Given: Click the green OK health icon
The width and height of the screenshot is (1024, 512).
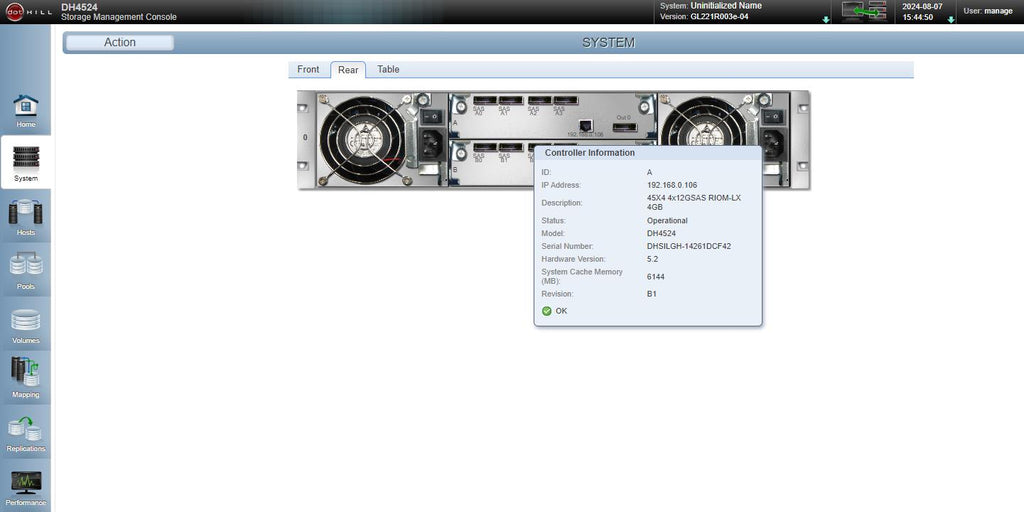Looking at the screenshot, I should 547,311.
